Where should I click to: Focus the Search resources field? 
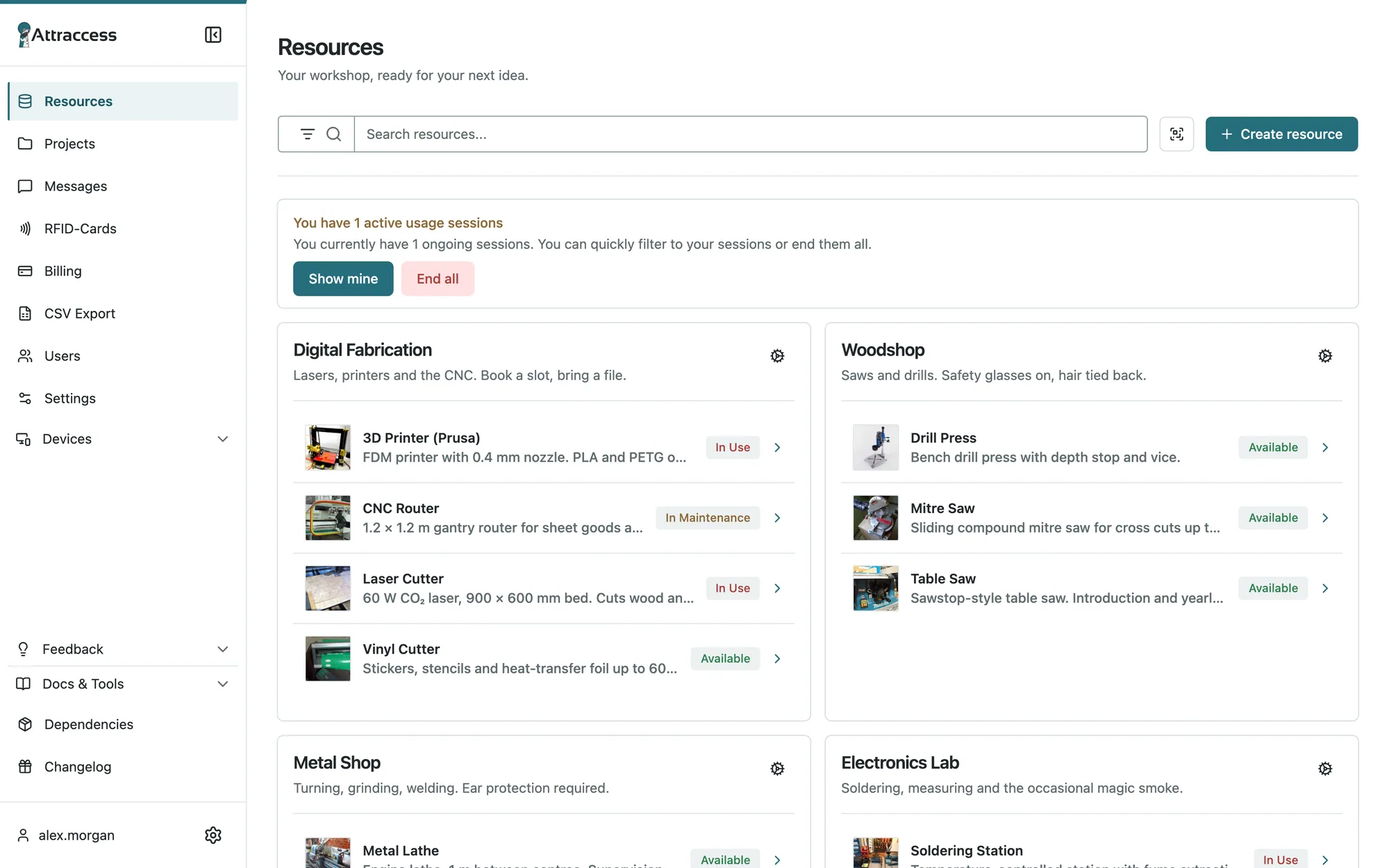click(750, 134)
